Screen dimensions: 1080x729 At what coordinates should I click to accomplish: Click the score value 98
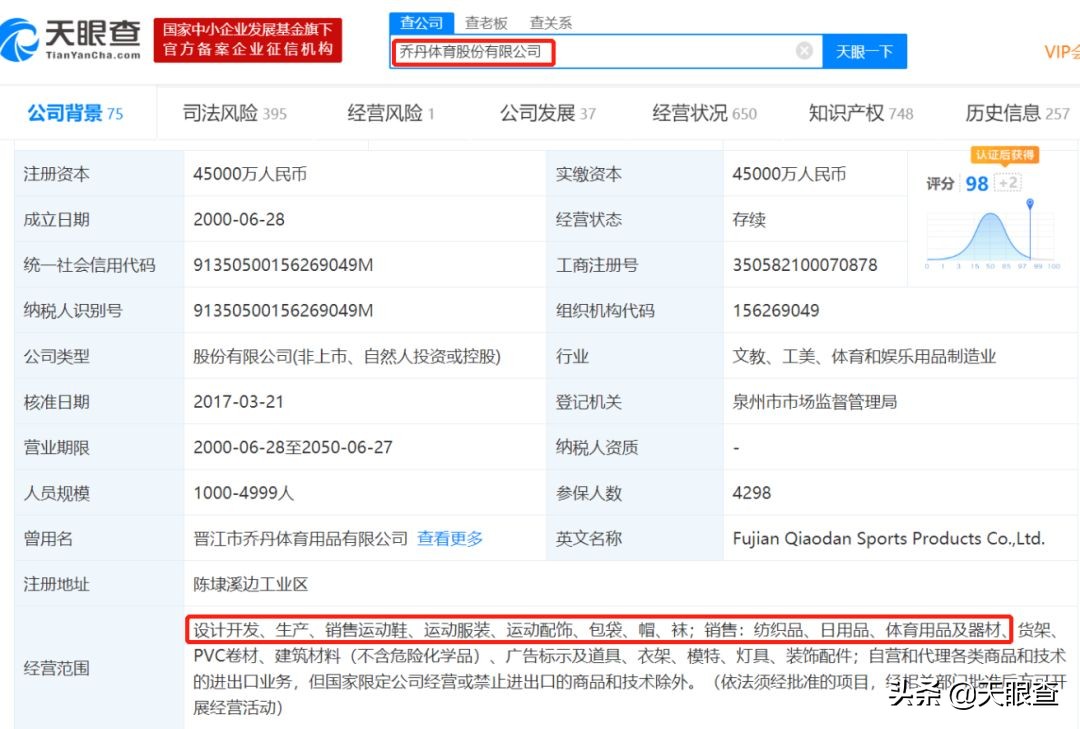tap(977, 183)
